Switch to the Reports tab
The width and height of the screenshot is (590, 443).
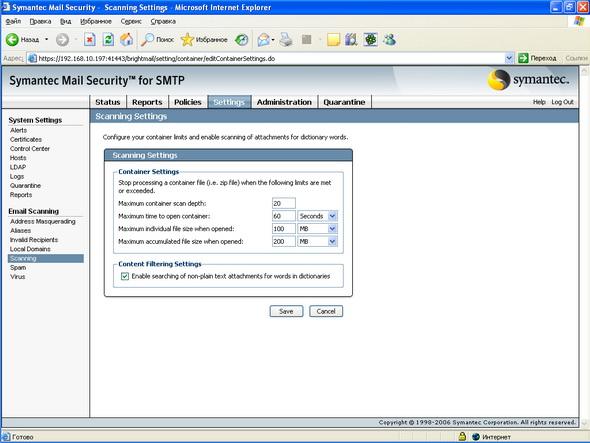pyautogui.click(x=147, y=102)
